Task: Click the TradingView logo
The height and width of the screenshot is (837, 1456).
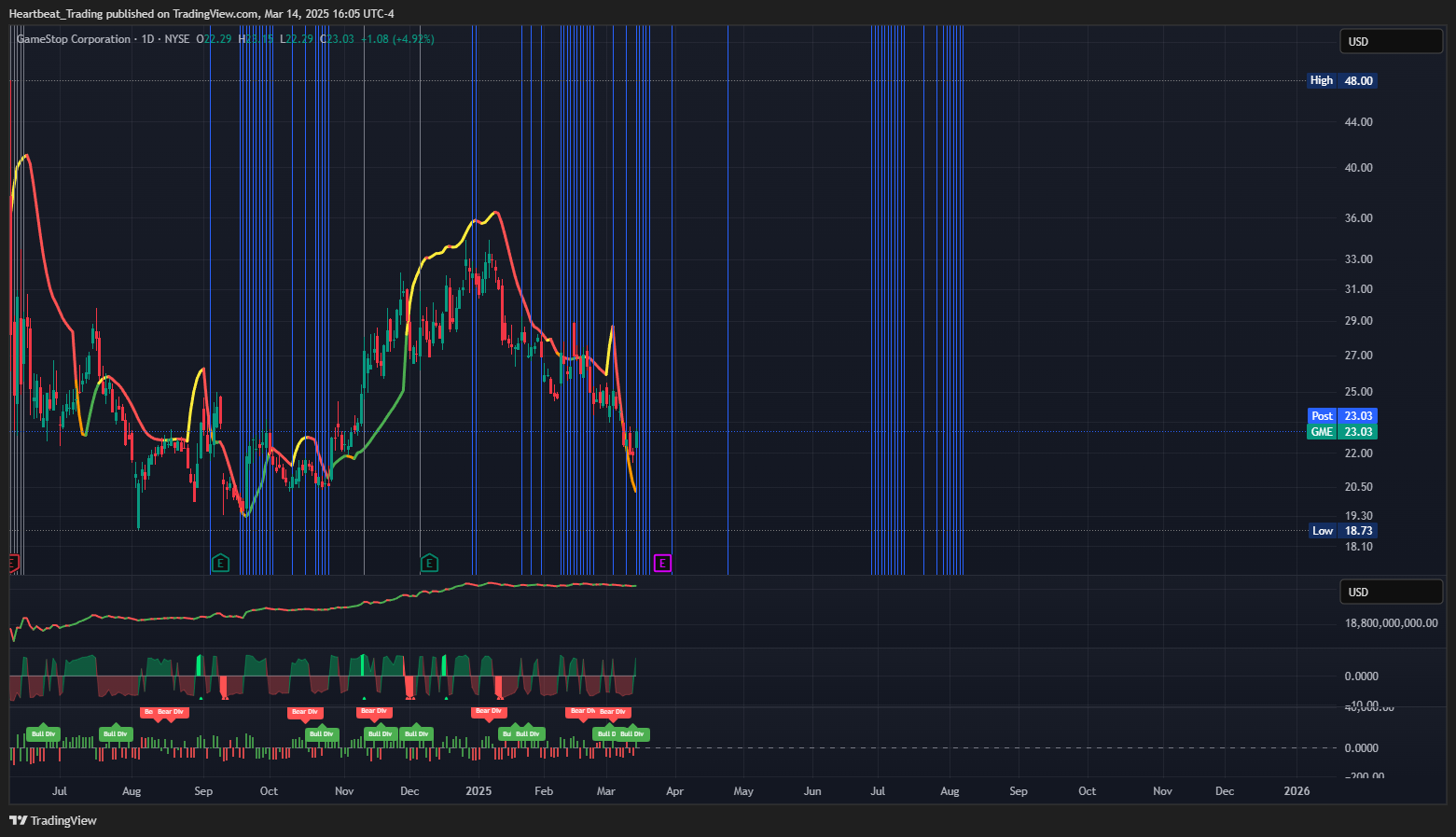Action: (x=53, y=820)
